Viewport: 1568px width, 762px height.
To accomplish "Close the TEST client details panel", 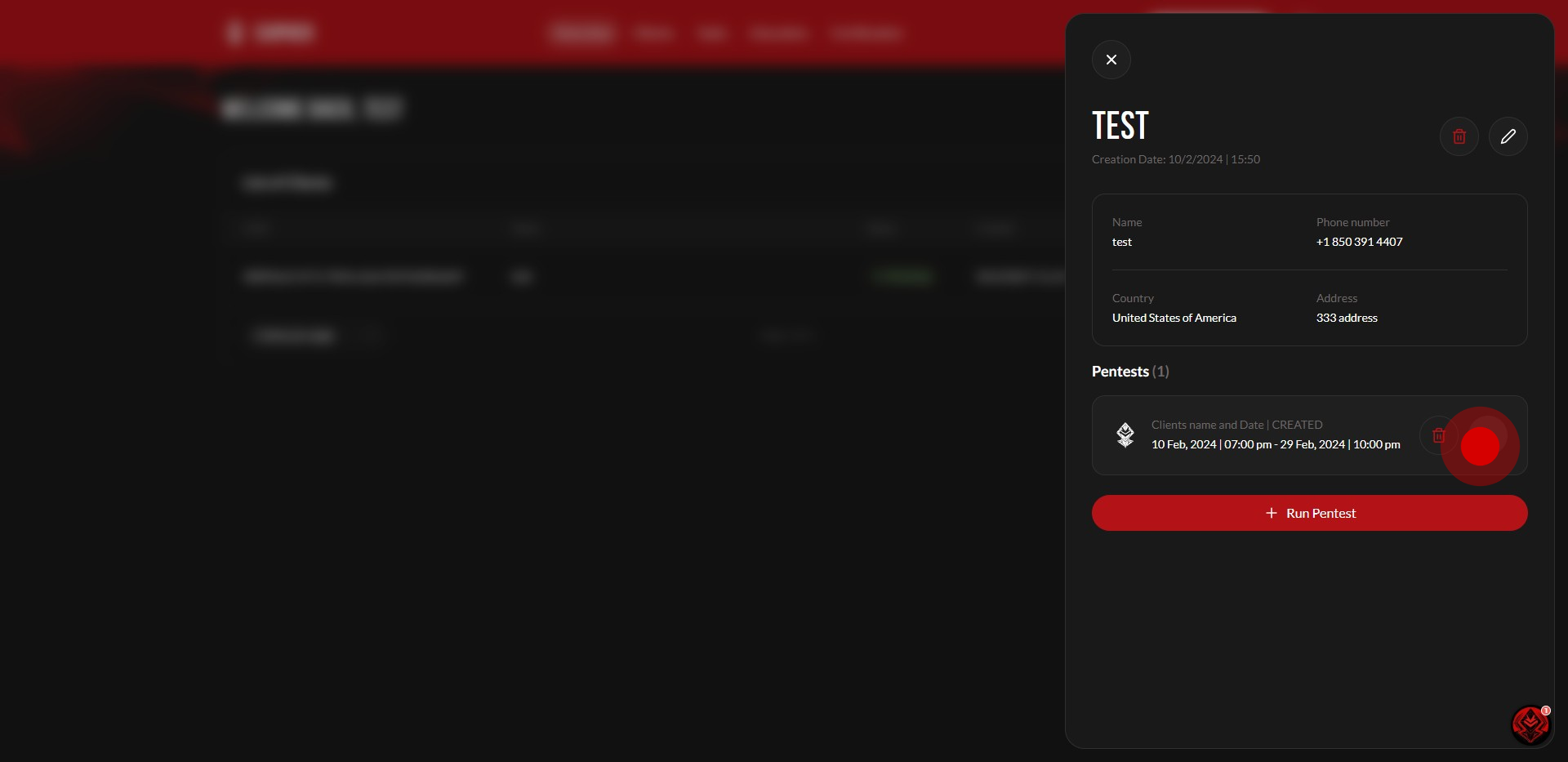I will pos(1111,60).
